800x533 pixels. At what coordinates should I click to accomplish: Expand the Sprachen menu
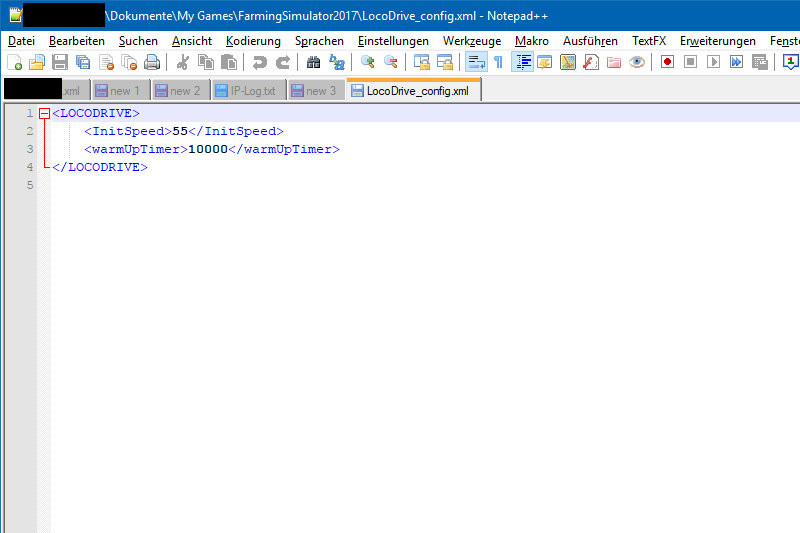(319, 41)
